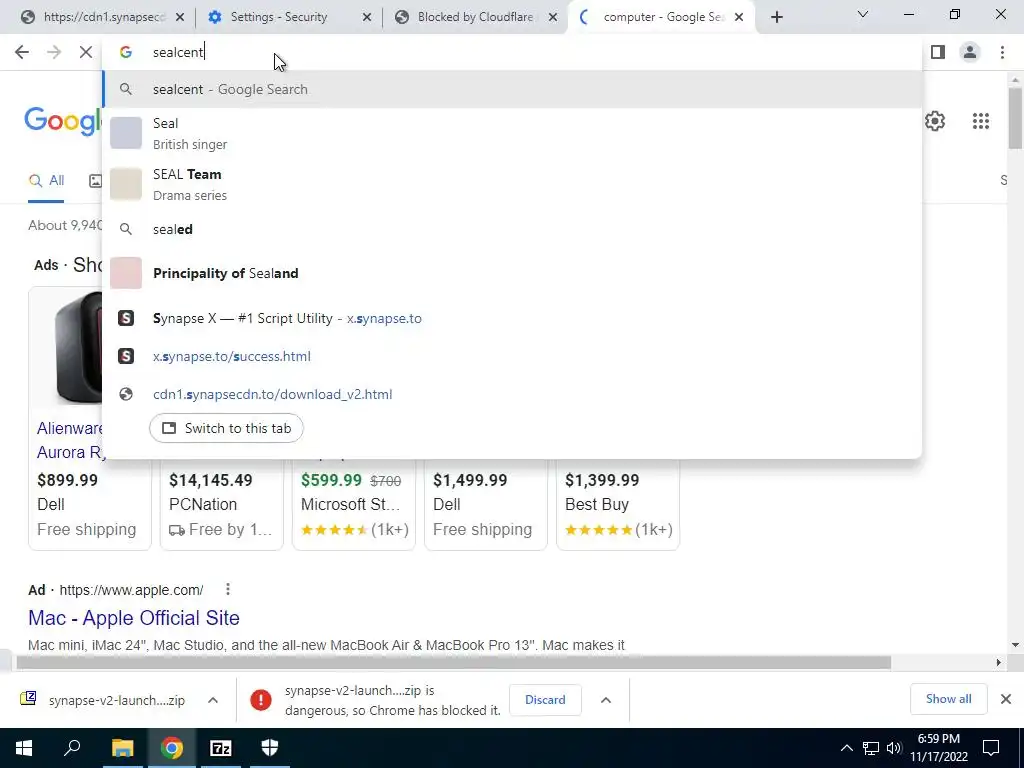
Task: Close the downloads bar
Action: [1006, 699]
